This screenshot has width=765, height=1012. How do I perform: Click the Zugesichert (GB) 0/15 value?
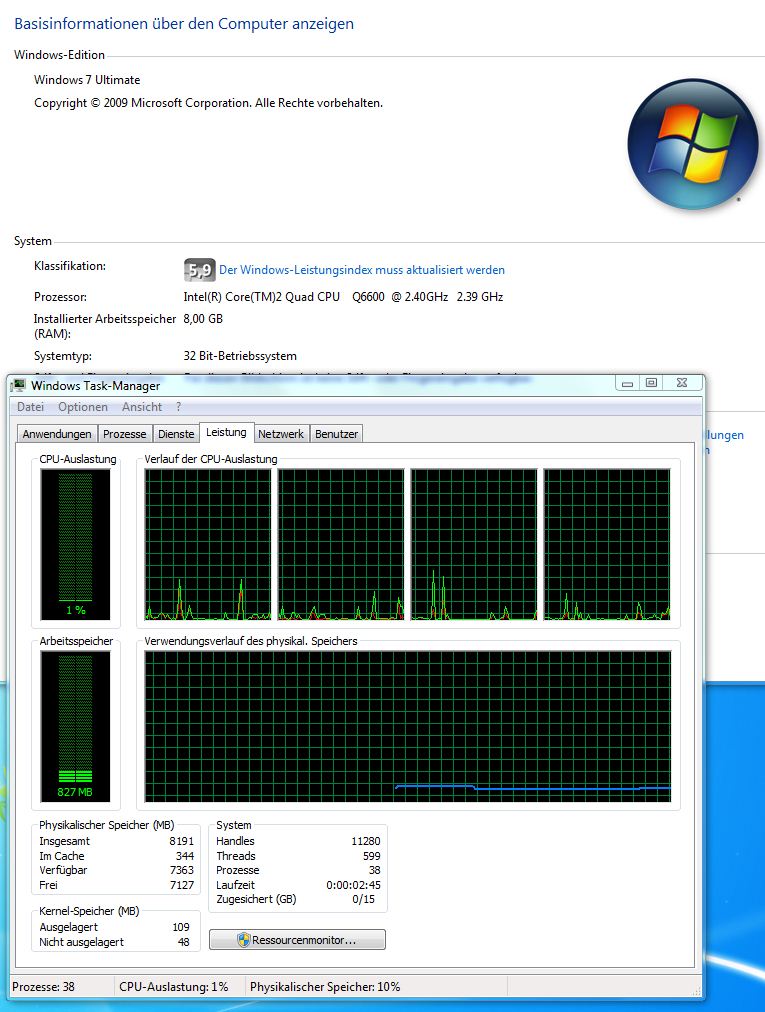pos(363,899)
